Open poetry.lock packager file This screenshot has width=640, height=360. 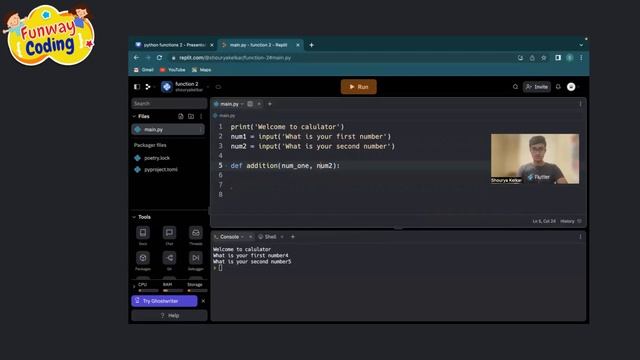[x=157, y=158]
